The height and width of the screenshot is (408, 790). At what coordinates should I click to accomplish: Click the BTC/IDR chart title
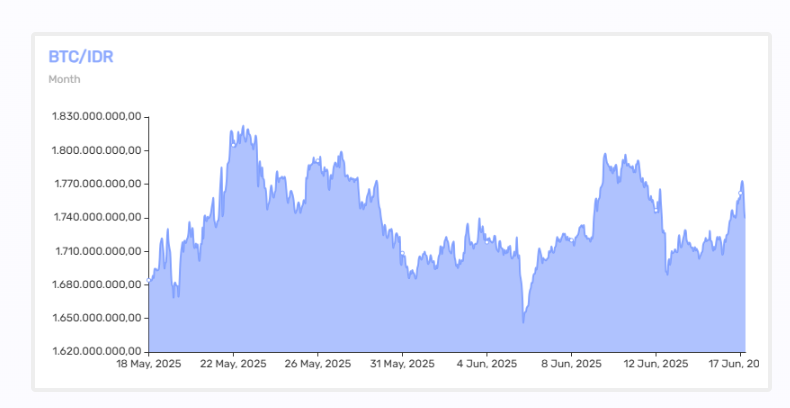pos(81,57)
